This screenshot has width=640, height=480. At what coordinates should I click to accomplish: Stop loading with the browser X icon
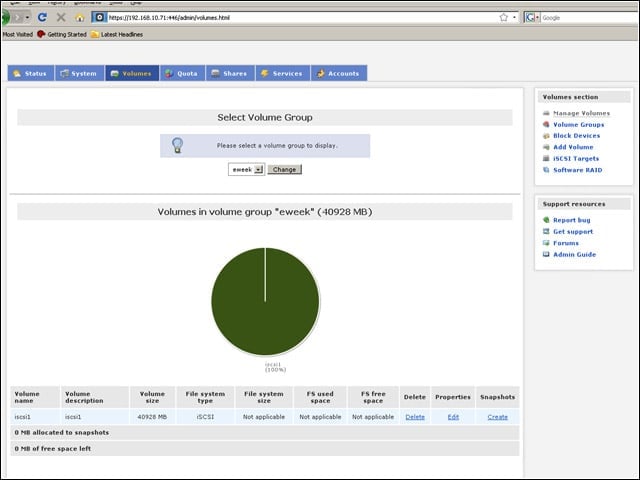click(61, 17)
